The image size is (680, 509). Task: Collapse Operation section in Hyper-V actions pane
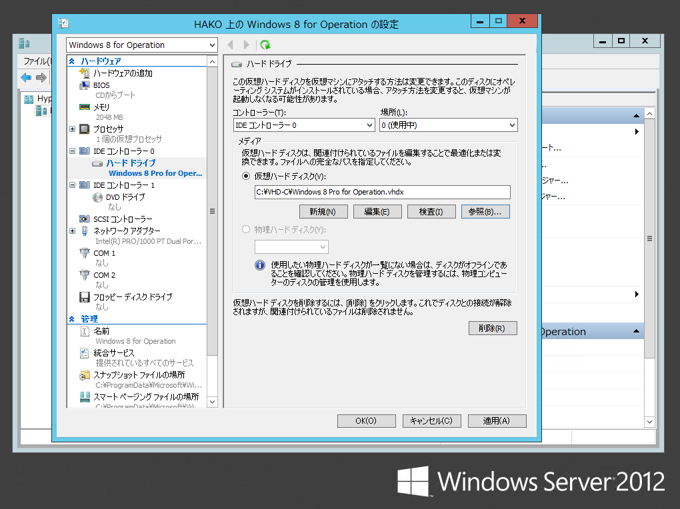coord(636,331)
